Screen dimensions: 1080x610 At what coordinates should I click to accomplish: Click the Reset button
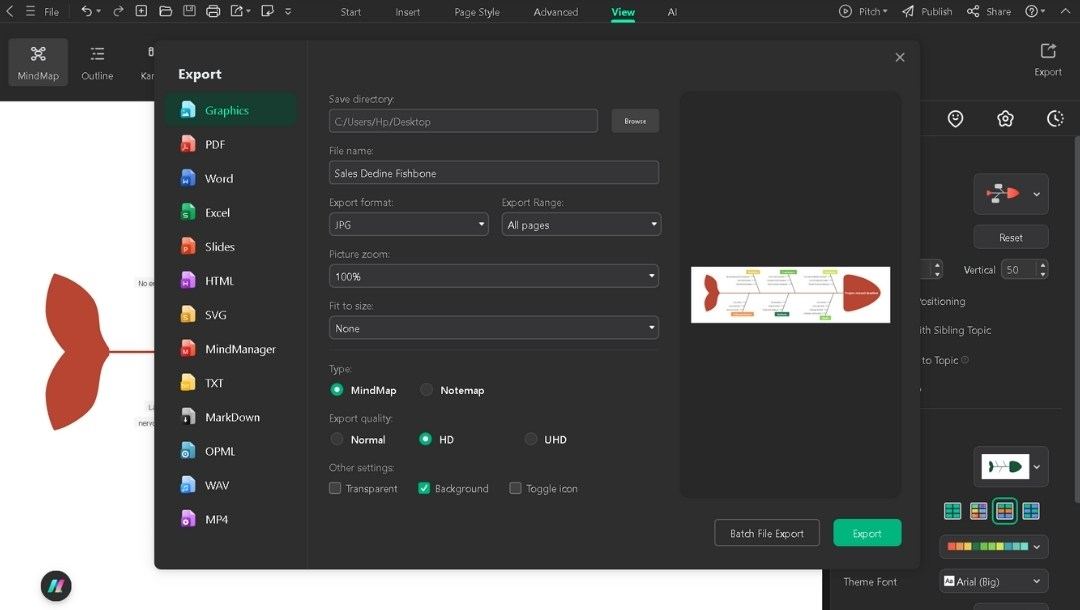[x=1010, y=237]
